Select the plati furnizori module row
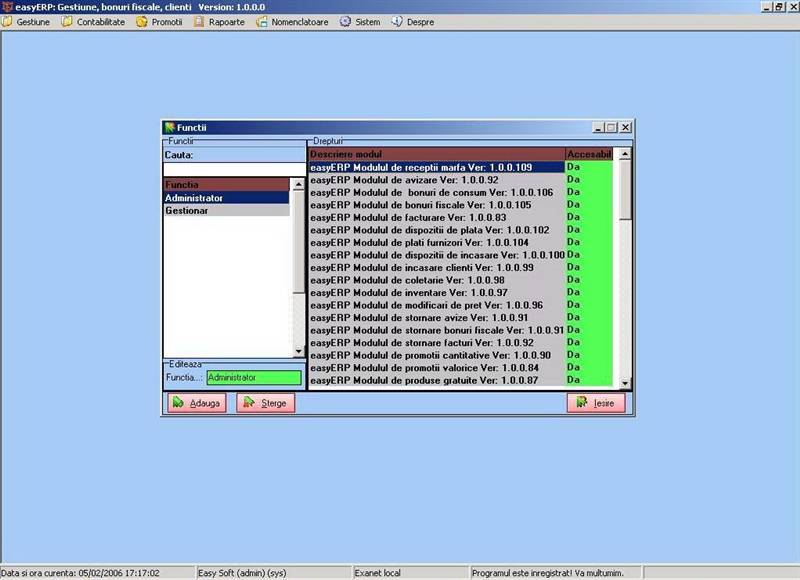The image size is (800, 580). tap(437, 242)
